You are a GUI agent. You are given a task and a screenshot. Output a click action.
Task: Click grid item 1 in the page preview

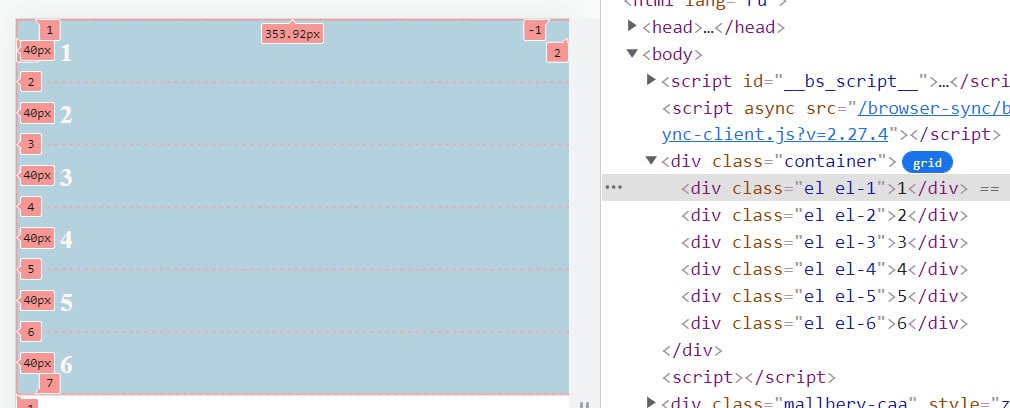click(292, 52)
